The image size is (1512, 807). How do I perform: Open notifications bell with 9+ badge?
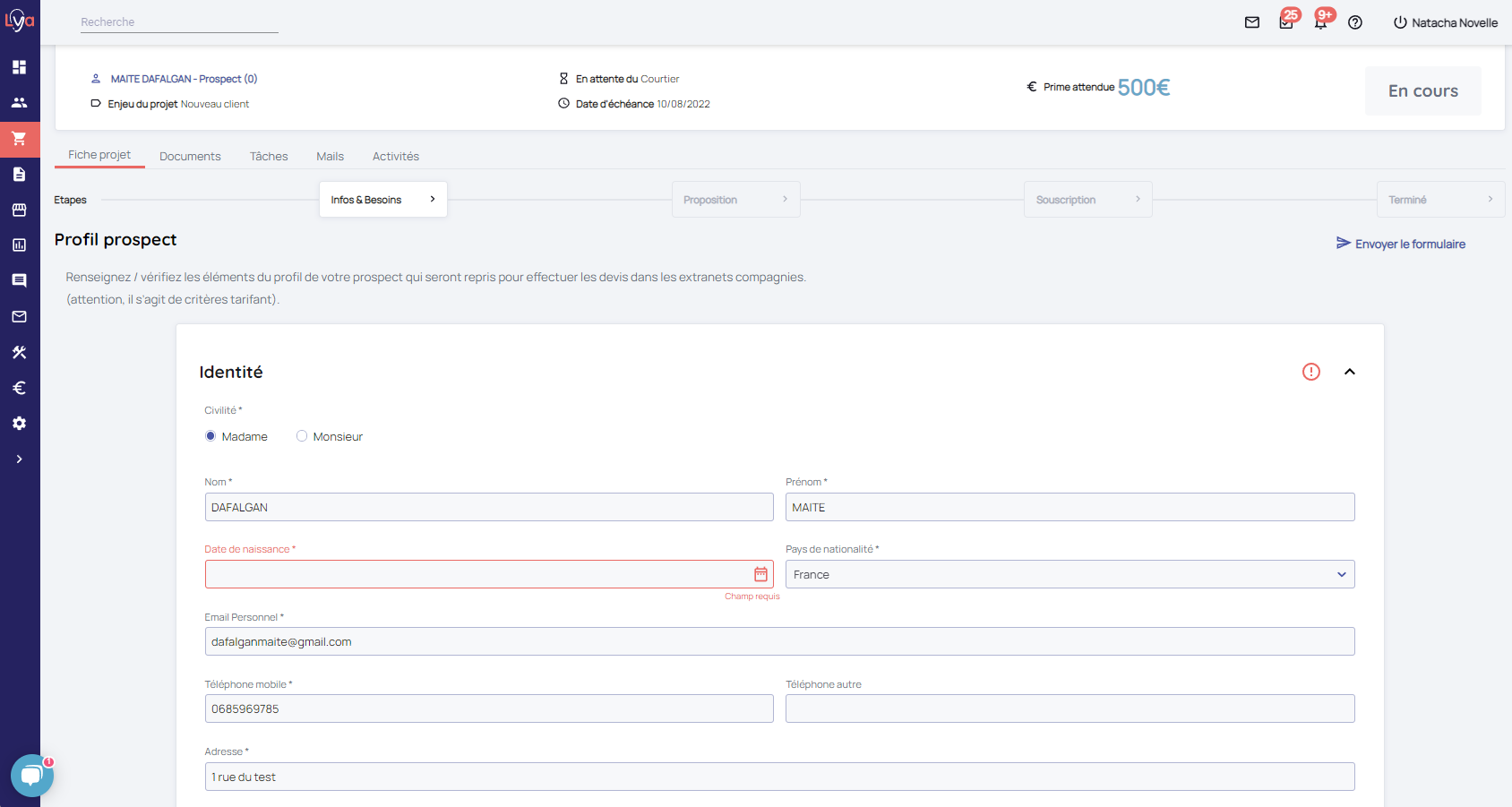click(1320, 22)
